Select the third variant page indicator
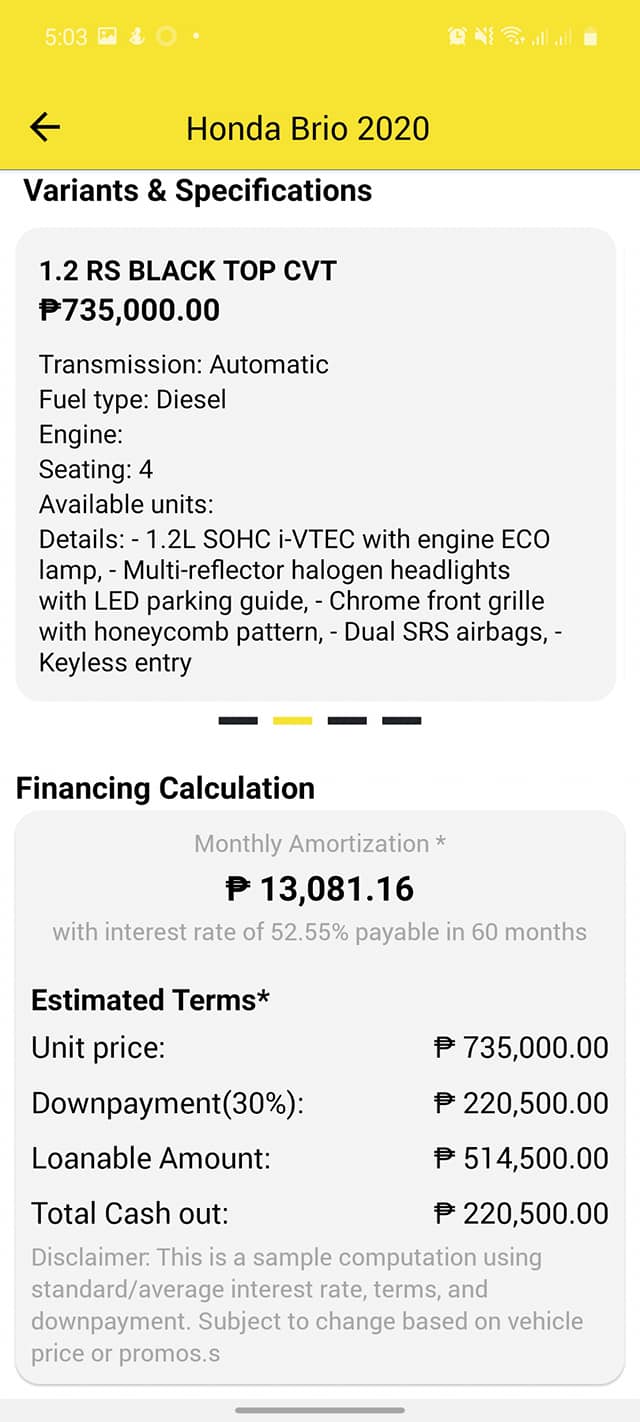 pyautogui.click(x=347, y=720)
